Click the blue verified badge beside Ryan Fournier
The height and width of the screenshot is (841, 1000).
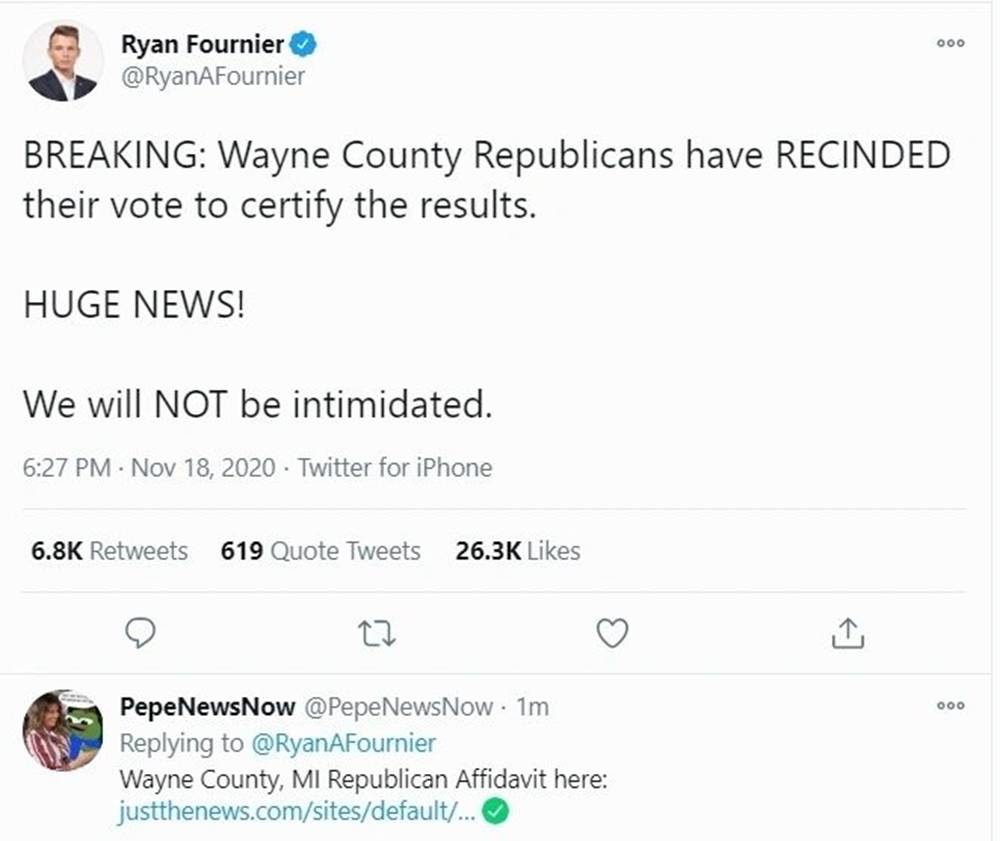303,44
